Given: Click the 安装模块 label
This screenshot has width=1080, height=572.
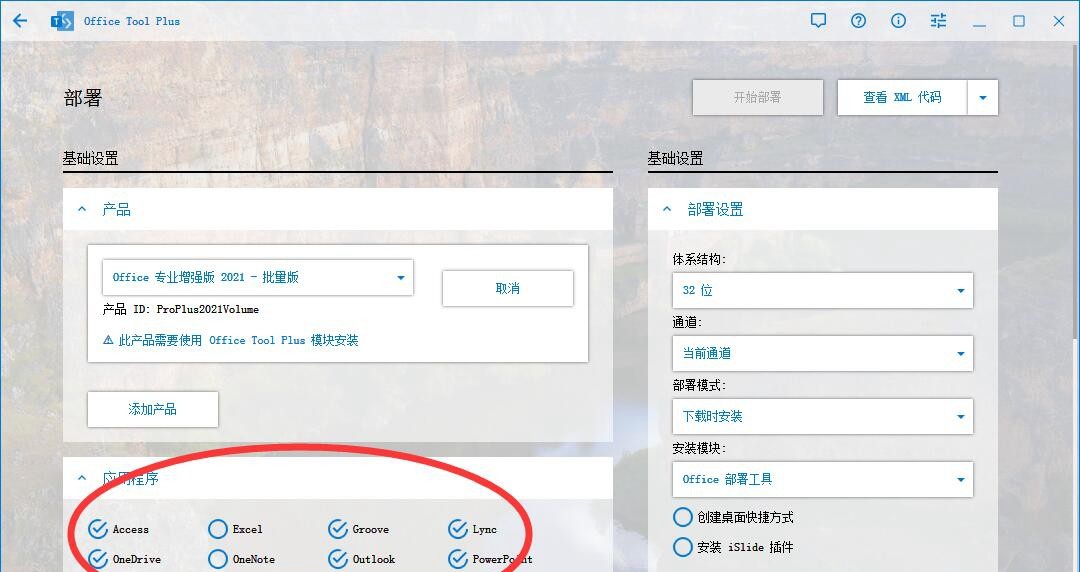Looking at the screenshot, I should click(x=699, y=448).
